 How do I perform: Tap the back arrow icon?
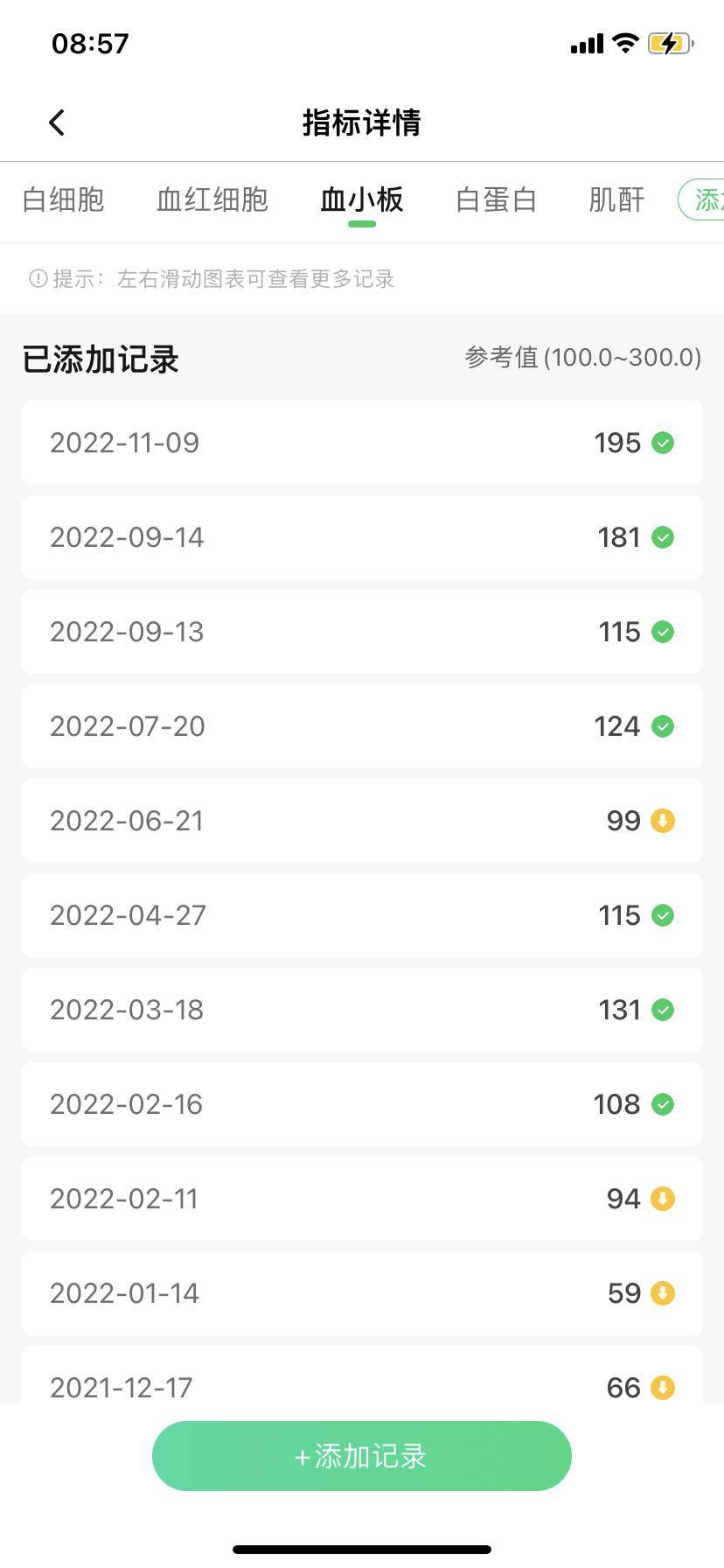click(57, 122)
